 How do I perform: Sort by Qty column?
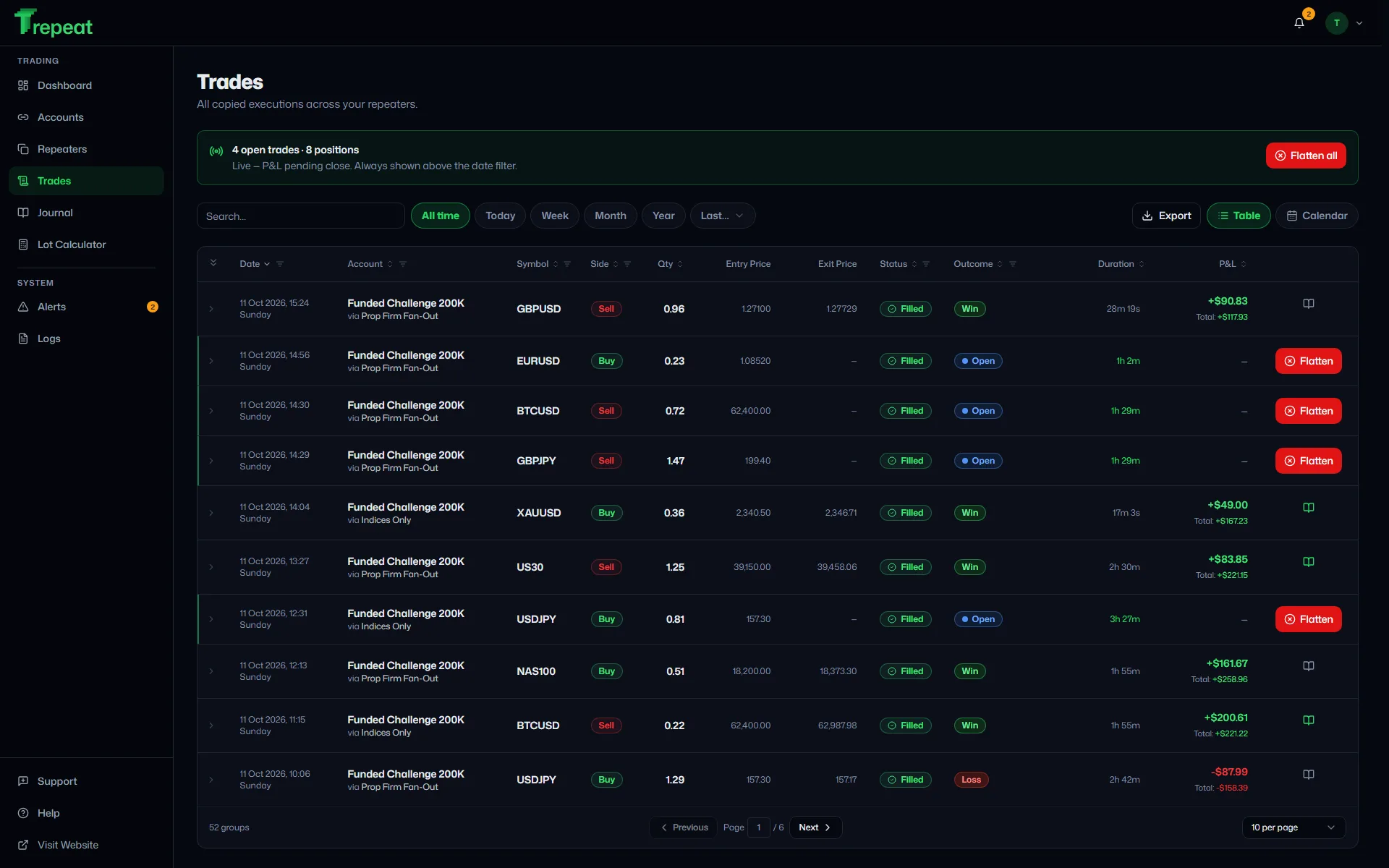670,264
